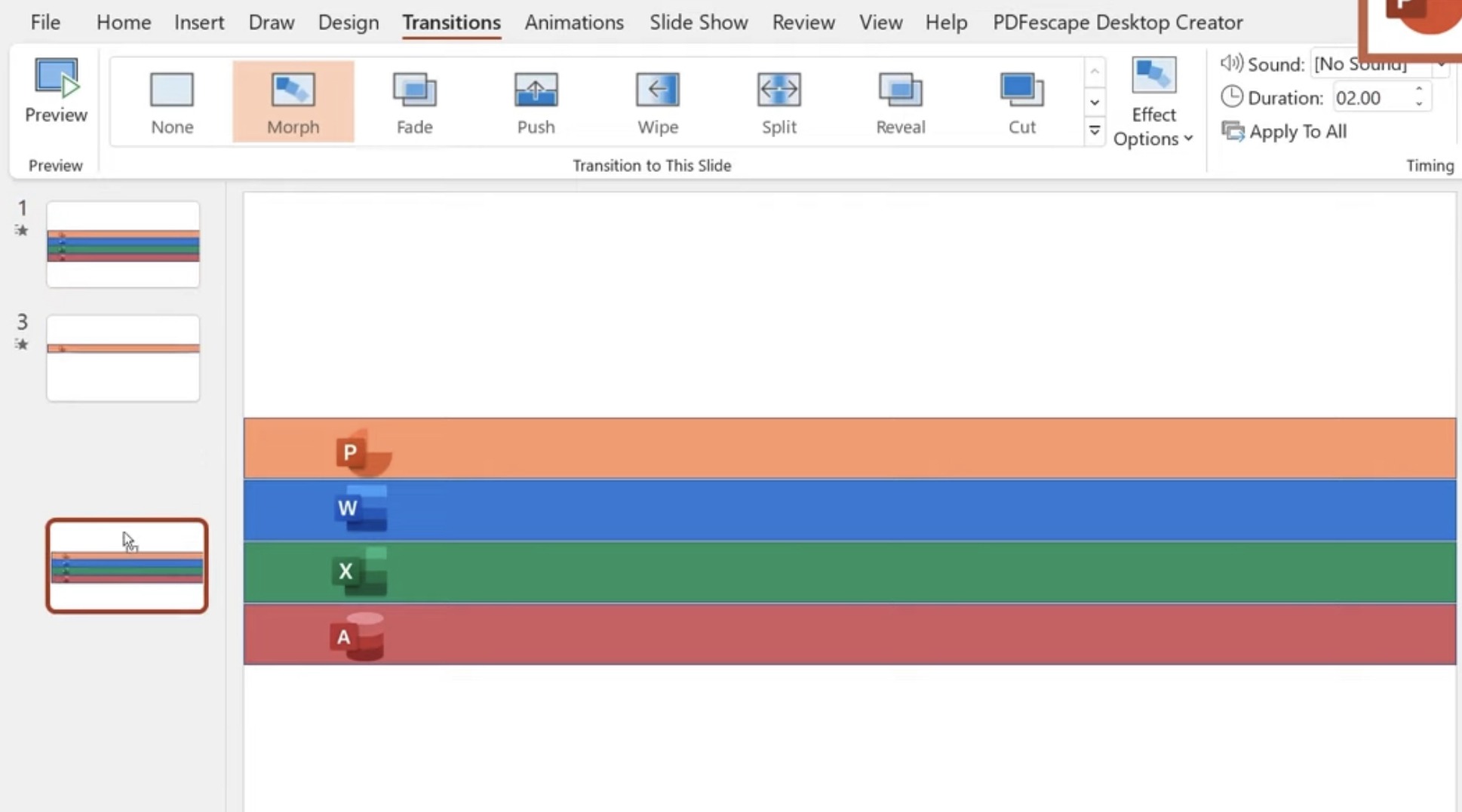Open the Help tab
Image resolution: width=1462 pixels, height=812 pixels.
[x=946, y=23]
